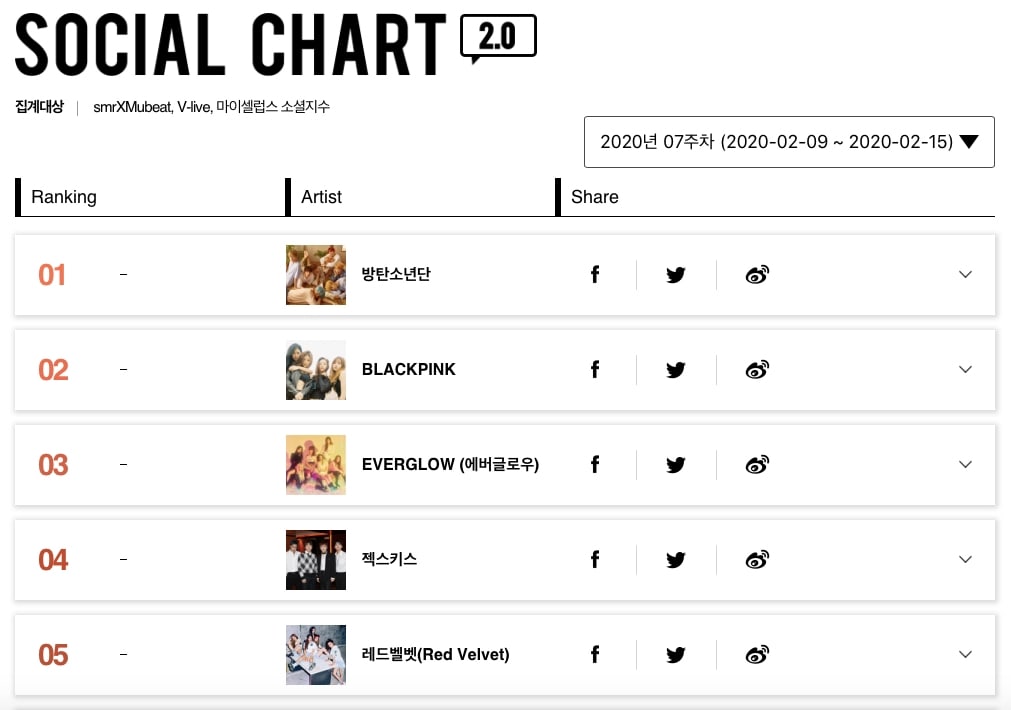Share EVERGLOW on Twitter
Screen dimensions: 1011x710
(676, 465)
